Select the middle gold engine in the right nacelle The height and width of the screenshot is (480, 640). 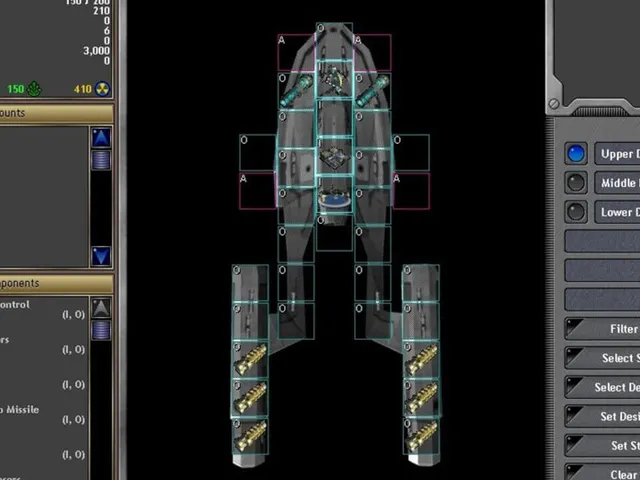pos(422,398)
